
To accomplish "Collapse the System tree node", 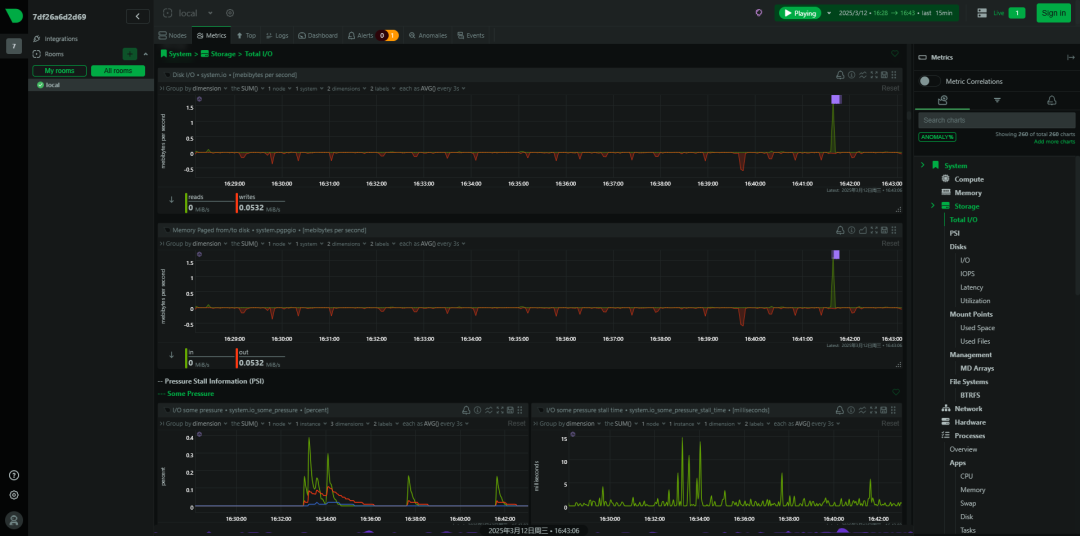I will (x=922, y=165).
